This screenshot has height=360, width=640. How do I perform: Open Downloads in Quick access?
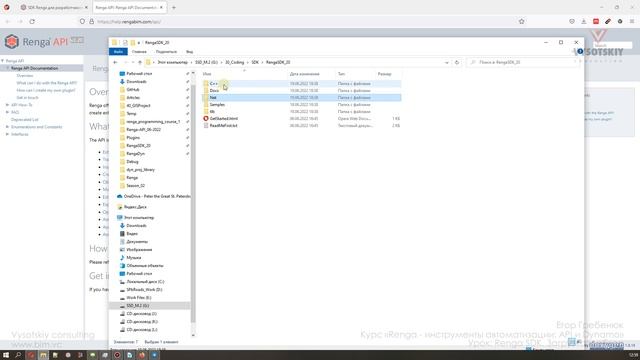(136, 82)
